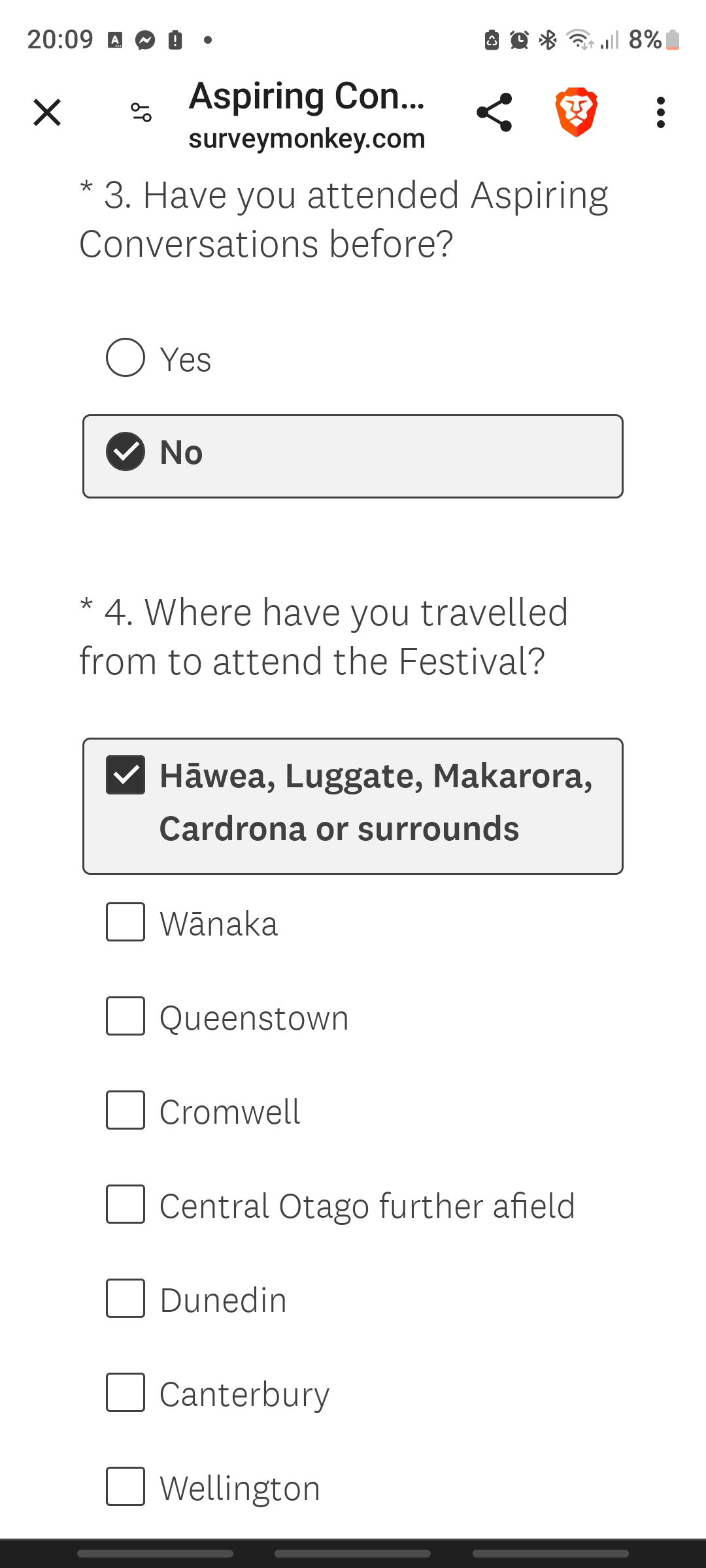Tick the Cromwell checkbox
Screen dimensions: 706x1568
pos(126,1110)
